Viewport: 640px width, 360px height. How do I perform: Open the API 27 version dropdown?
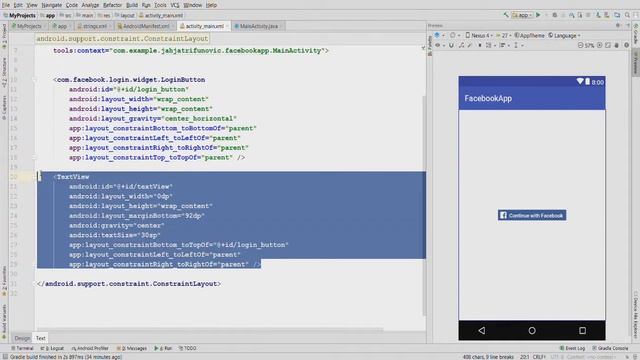coord(504,36)
